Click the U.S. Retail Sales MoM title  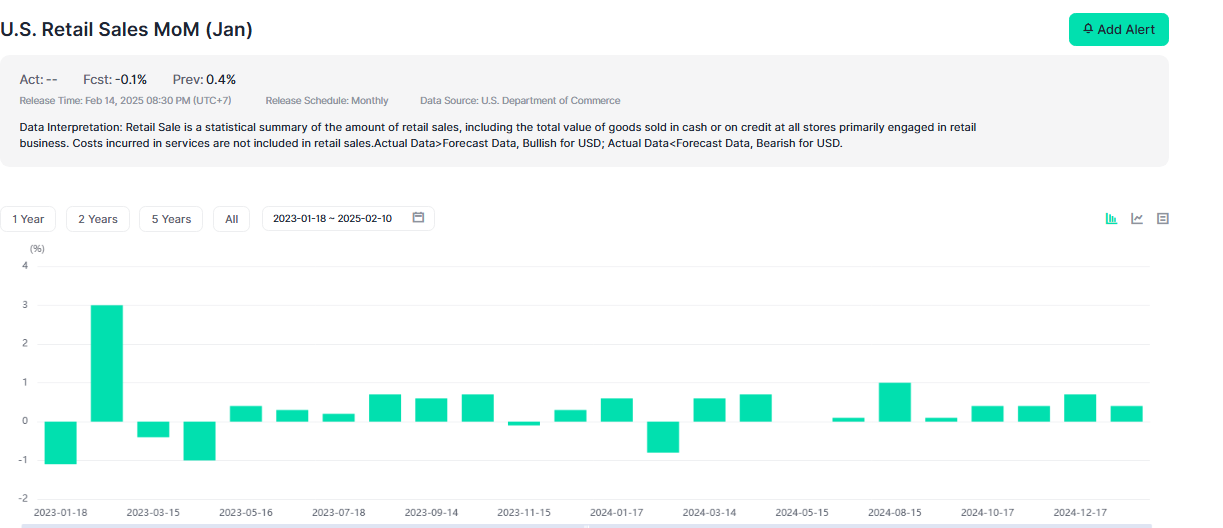(x=126, y=30)
